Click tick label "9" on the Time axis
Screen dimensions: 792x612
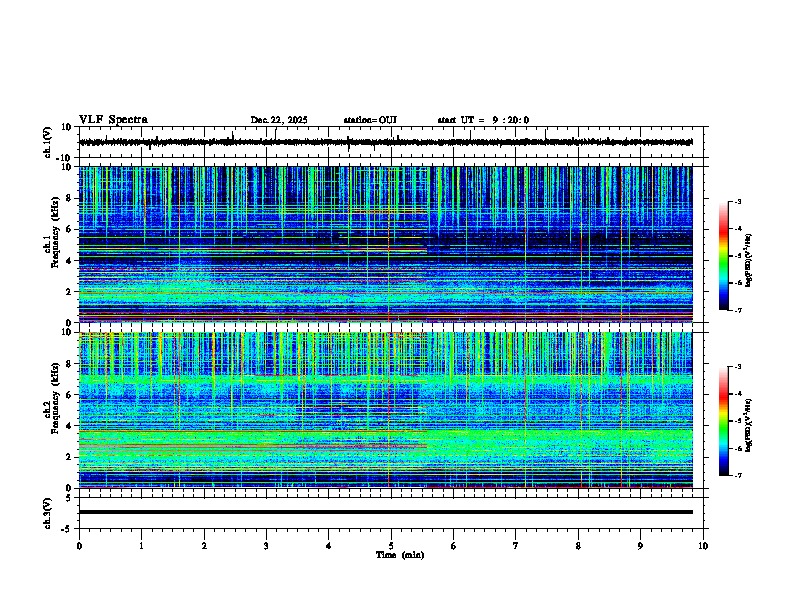point(640,546)
